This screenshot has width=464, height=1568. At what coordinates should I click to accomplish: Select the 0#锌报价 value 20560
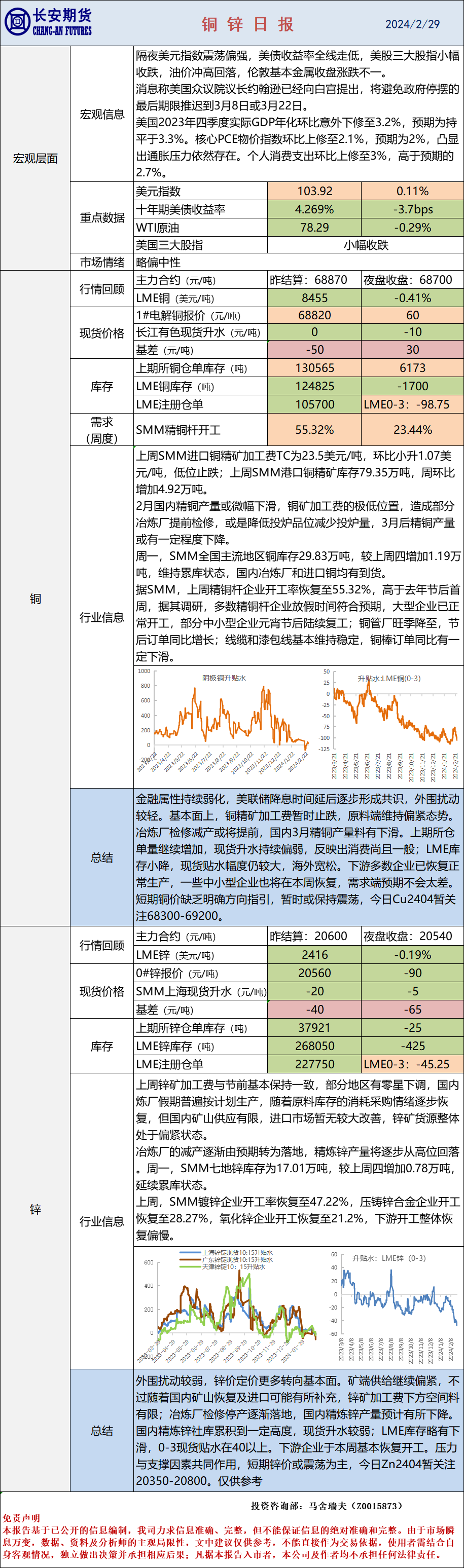pos(314,973)
